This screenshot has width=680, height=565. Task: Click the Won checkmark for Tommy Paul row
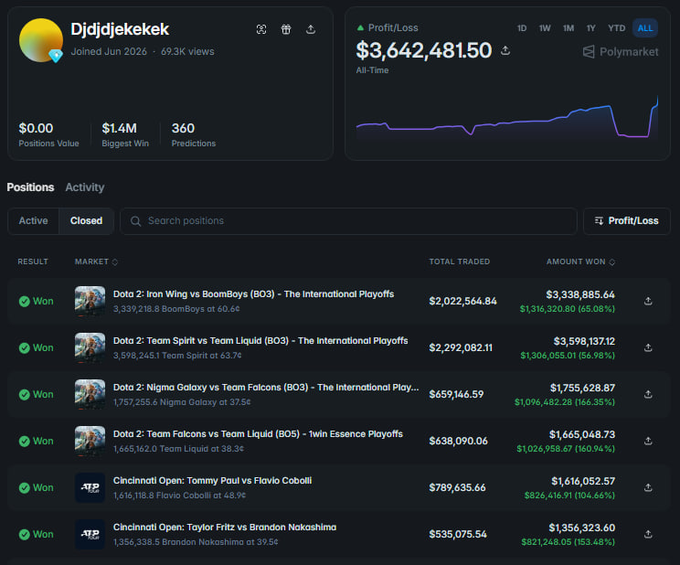(24, 488)
